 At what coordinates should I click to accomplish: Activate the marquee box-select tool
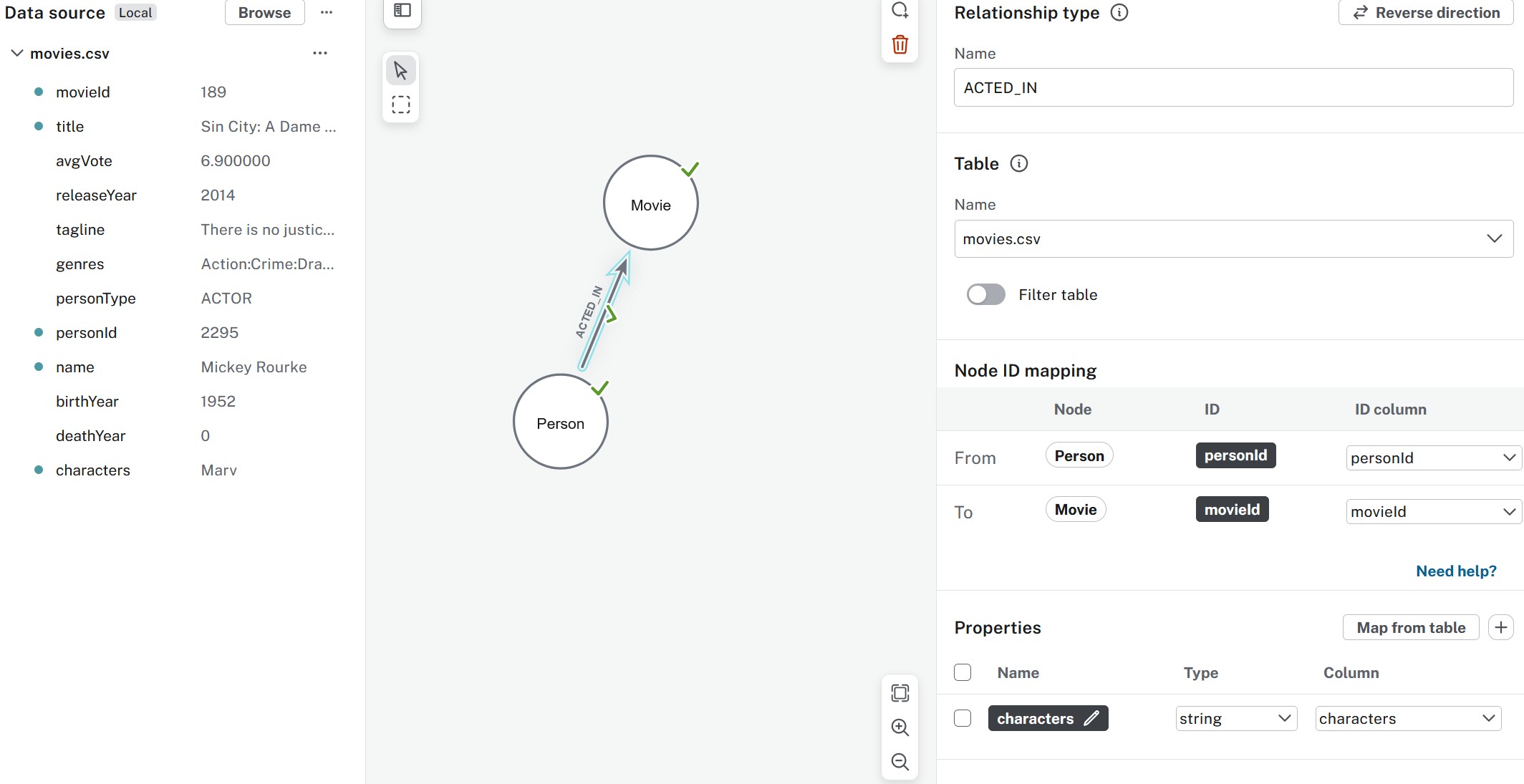[x=401, y=105]
